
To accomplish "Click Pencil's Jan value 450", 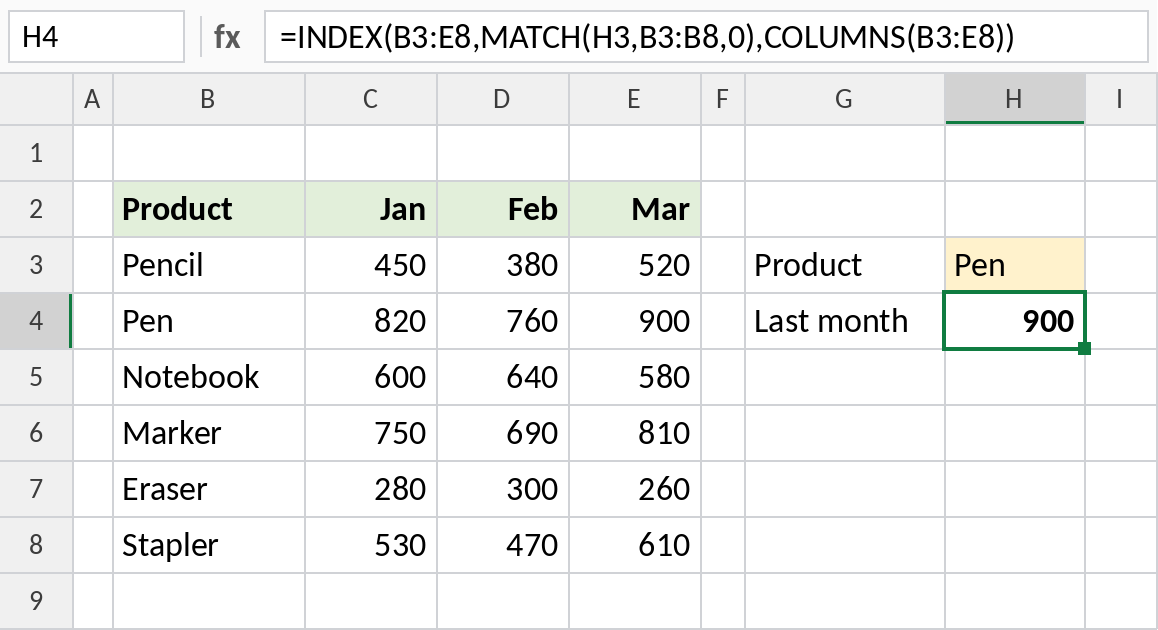I will pyautogui.click(x=371, y=265).
